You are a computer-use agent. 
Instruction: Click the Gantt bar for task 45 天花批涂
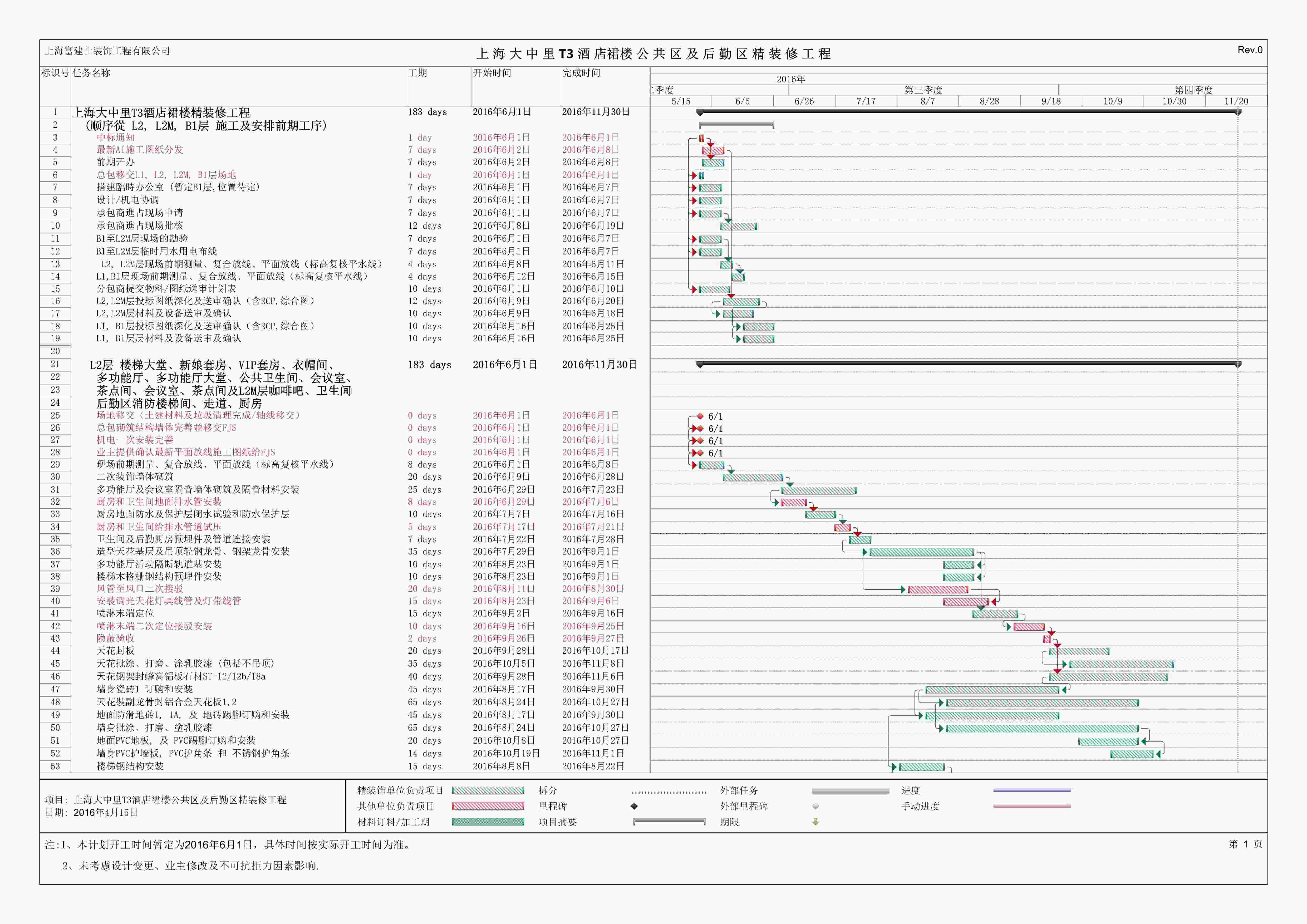click(1121, 664)
